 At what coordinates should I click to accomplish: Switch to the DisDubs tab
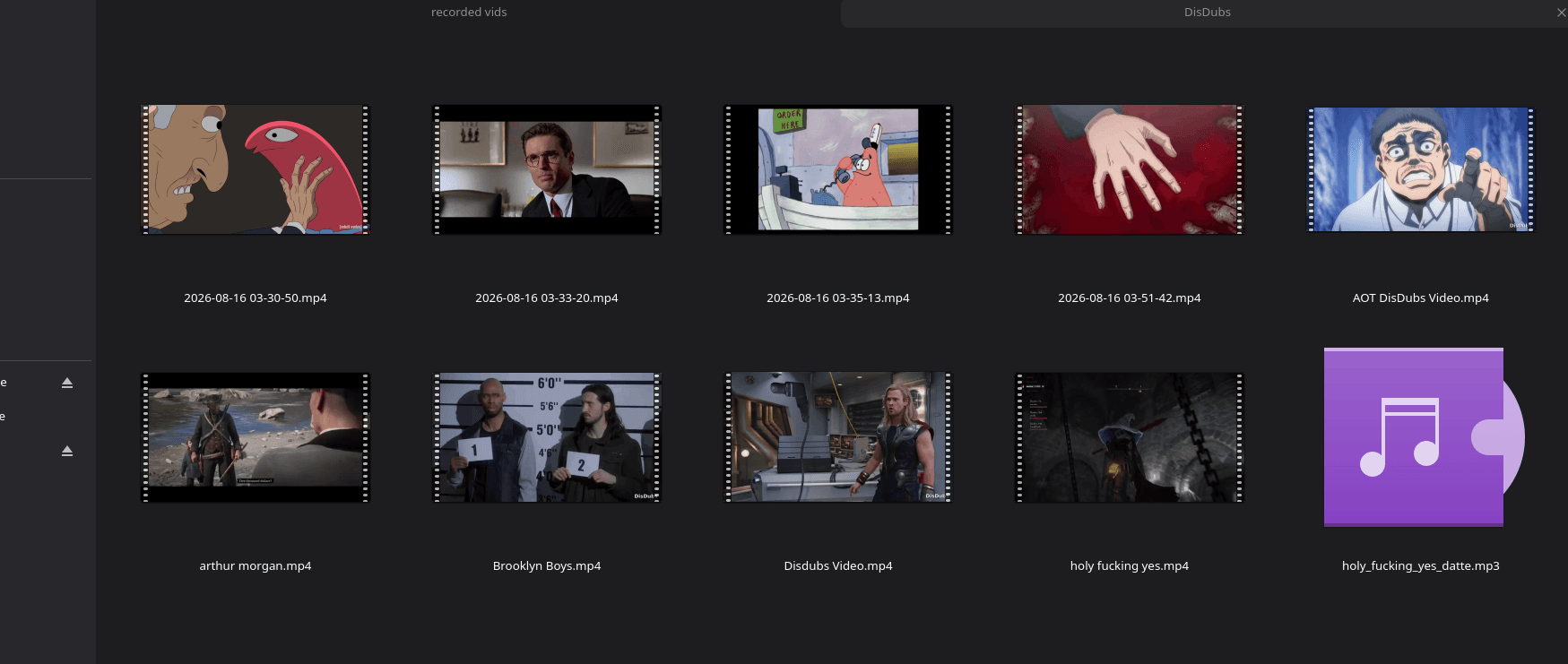click(1207, 13)
